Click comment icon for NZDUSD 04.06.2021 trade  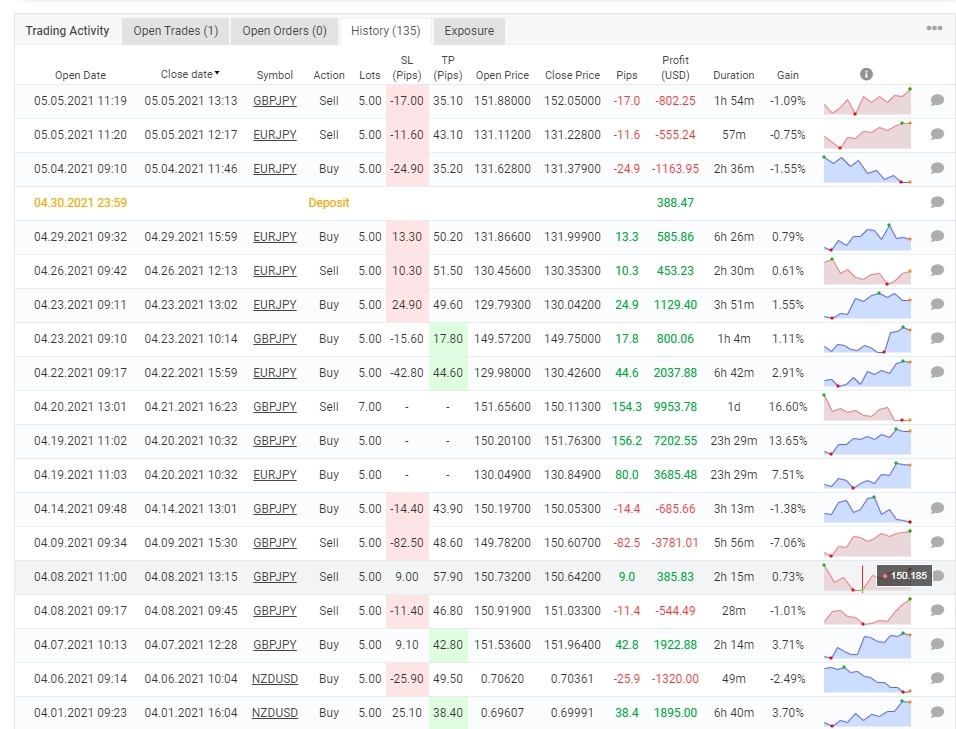[x=937, y=678]
